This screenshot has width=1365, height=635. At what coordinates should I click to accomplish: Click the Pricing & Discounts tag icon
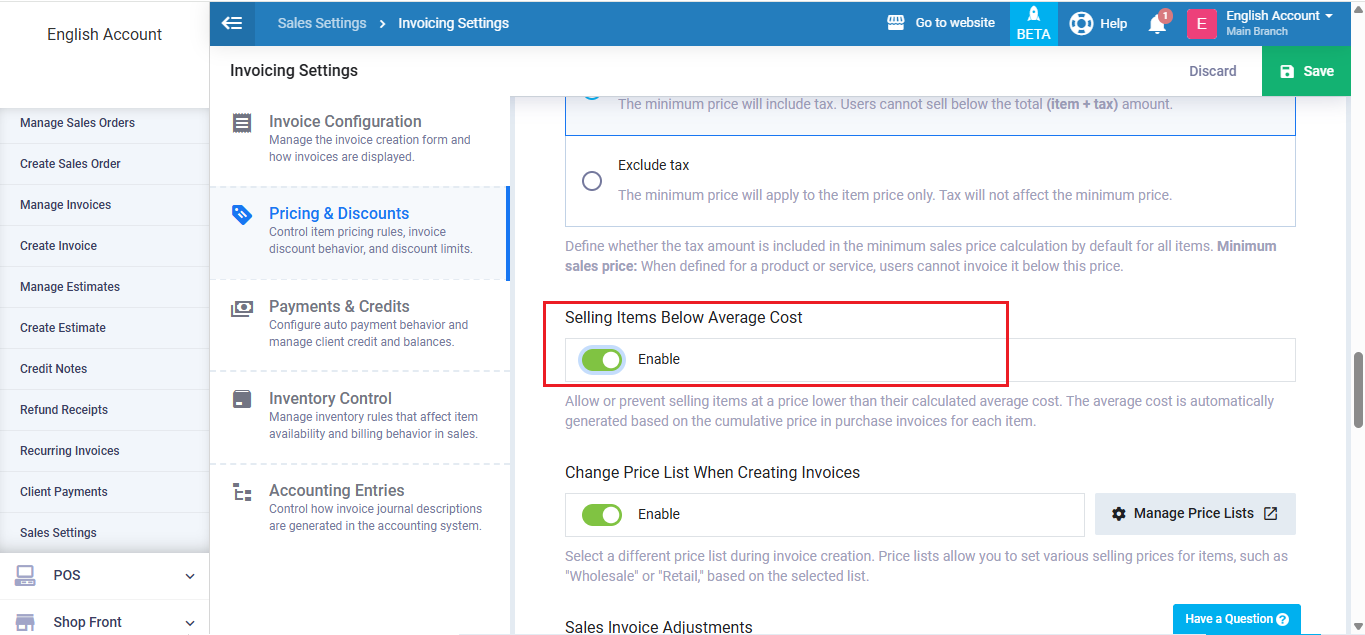click(241, 214)
